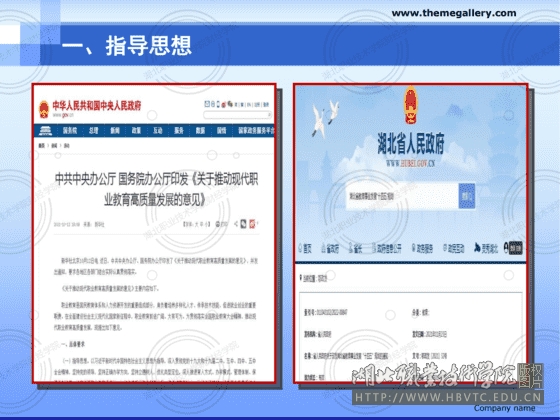Open the 互动 navigation item
The height and width of the screenshot is (420, 560).
(158, 131)
